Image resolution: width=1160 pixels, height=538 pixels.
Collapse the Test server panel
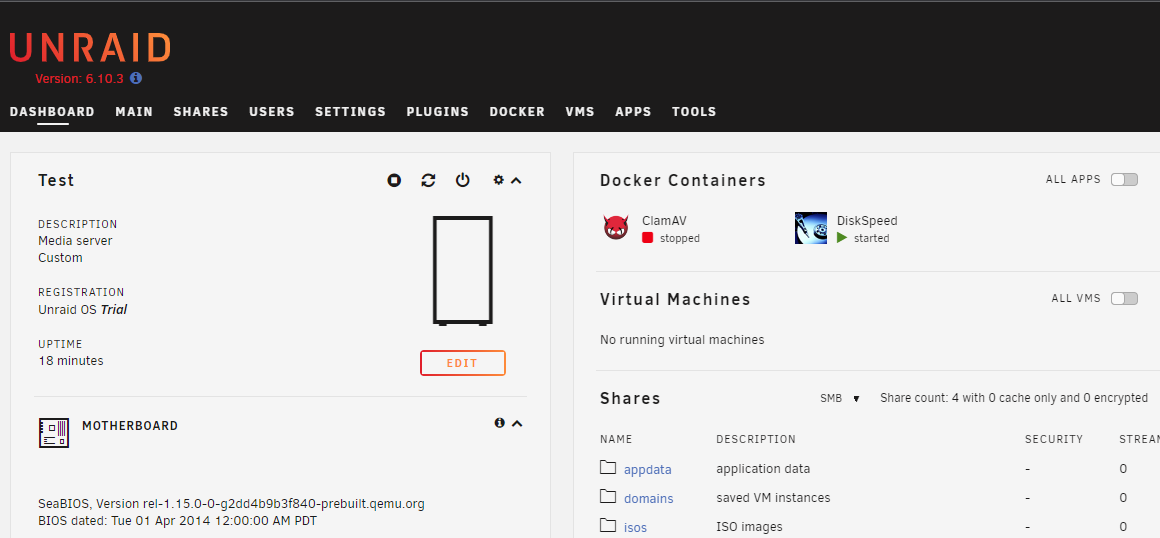(x=516, y=180)
